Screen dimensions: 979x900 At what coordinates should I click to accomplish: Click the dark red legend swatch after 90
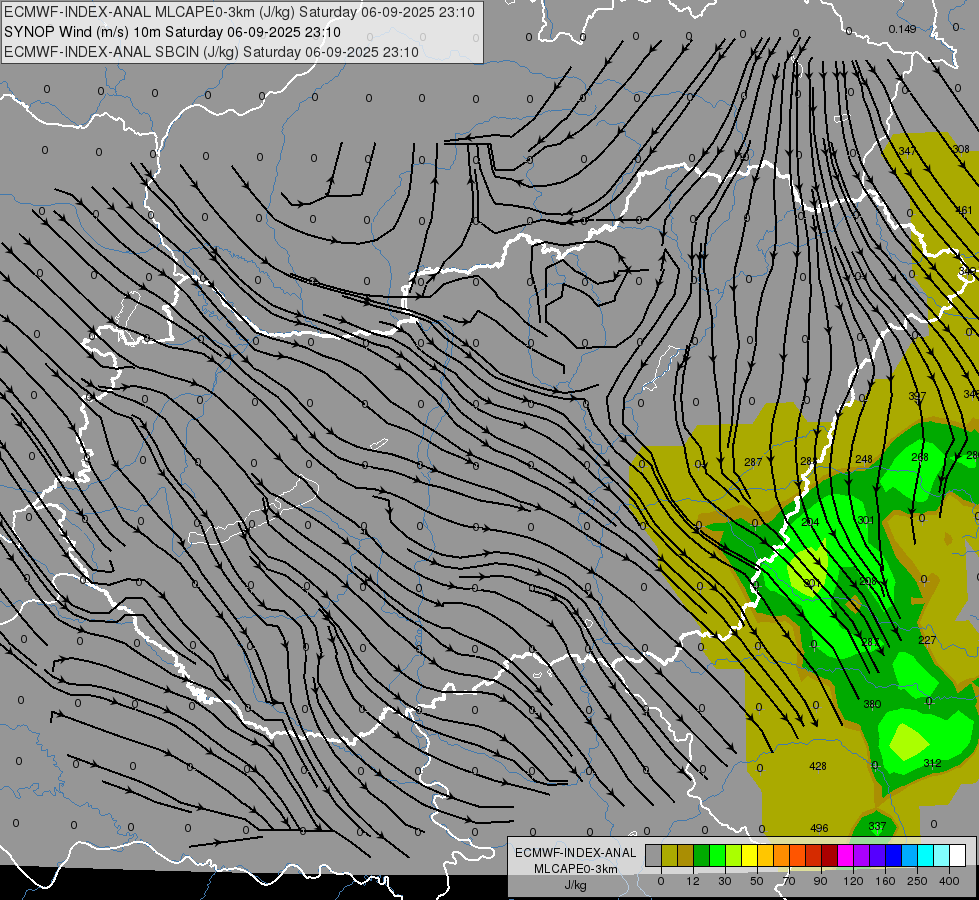coord(830,855)
